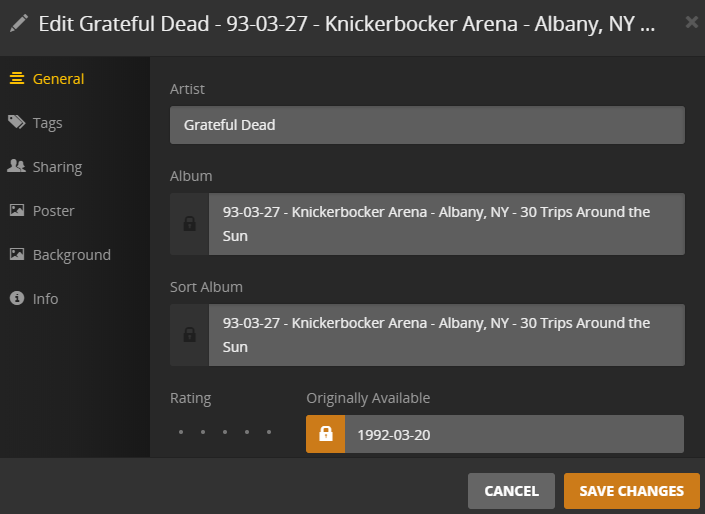Go to the Info section
The height and width of the screenshot is (514, 705).
pos(45,299)
